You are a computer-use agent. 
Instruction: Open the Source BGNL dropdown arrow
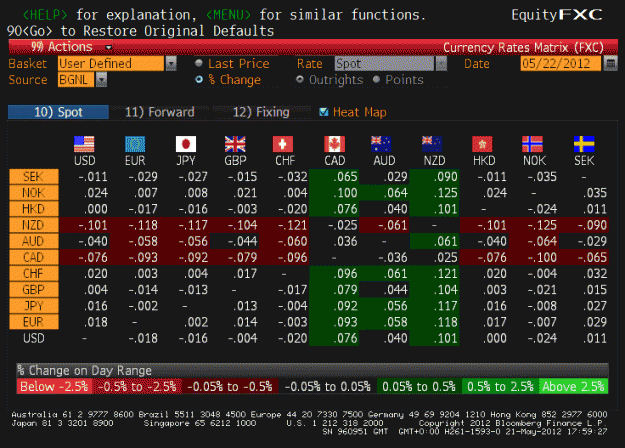click(x=102, y=80)
